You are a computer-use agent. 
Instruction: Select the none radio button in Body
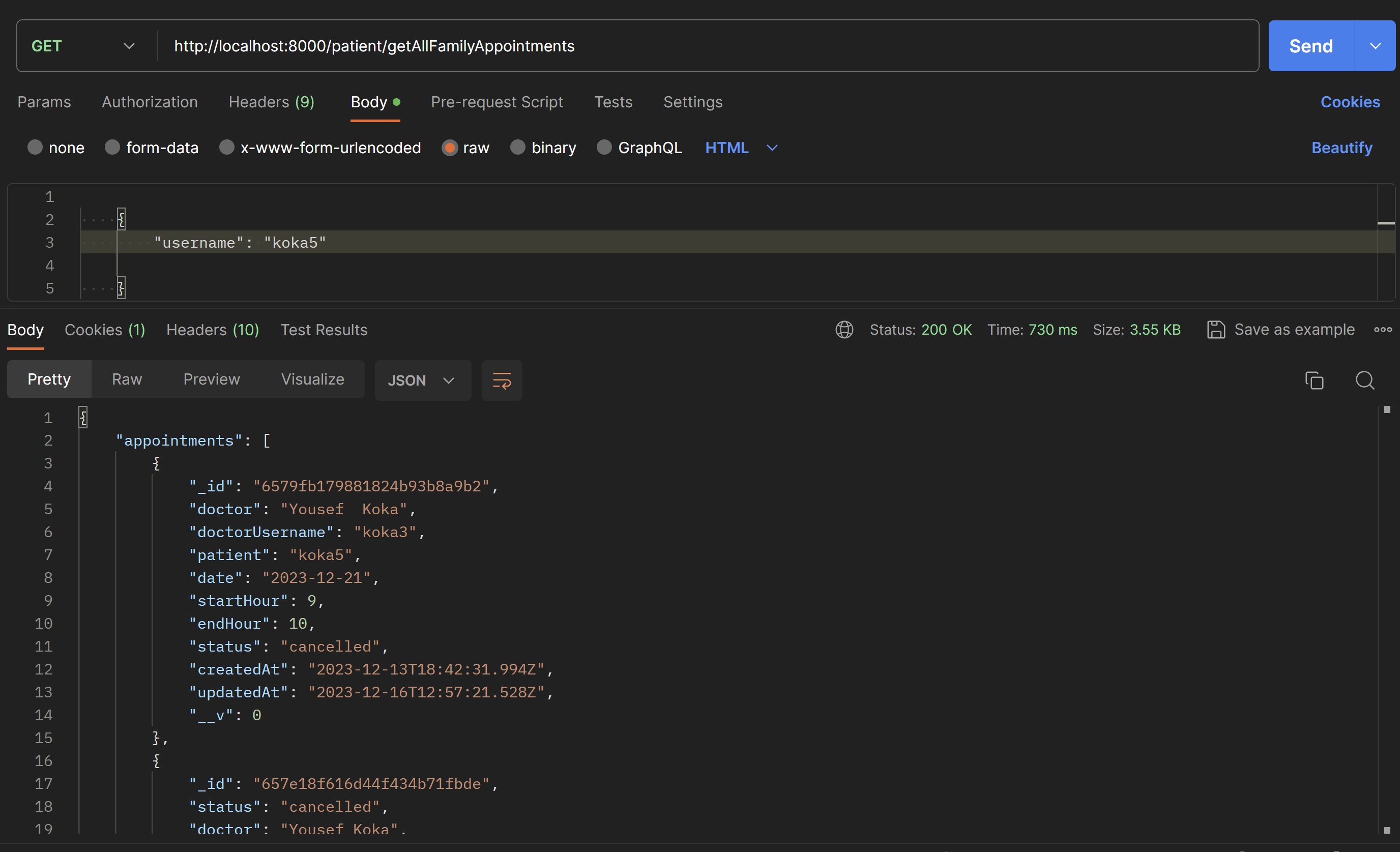click(x=36, y=148)
